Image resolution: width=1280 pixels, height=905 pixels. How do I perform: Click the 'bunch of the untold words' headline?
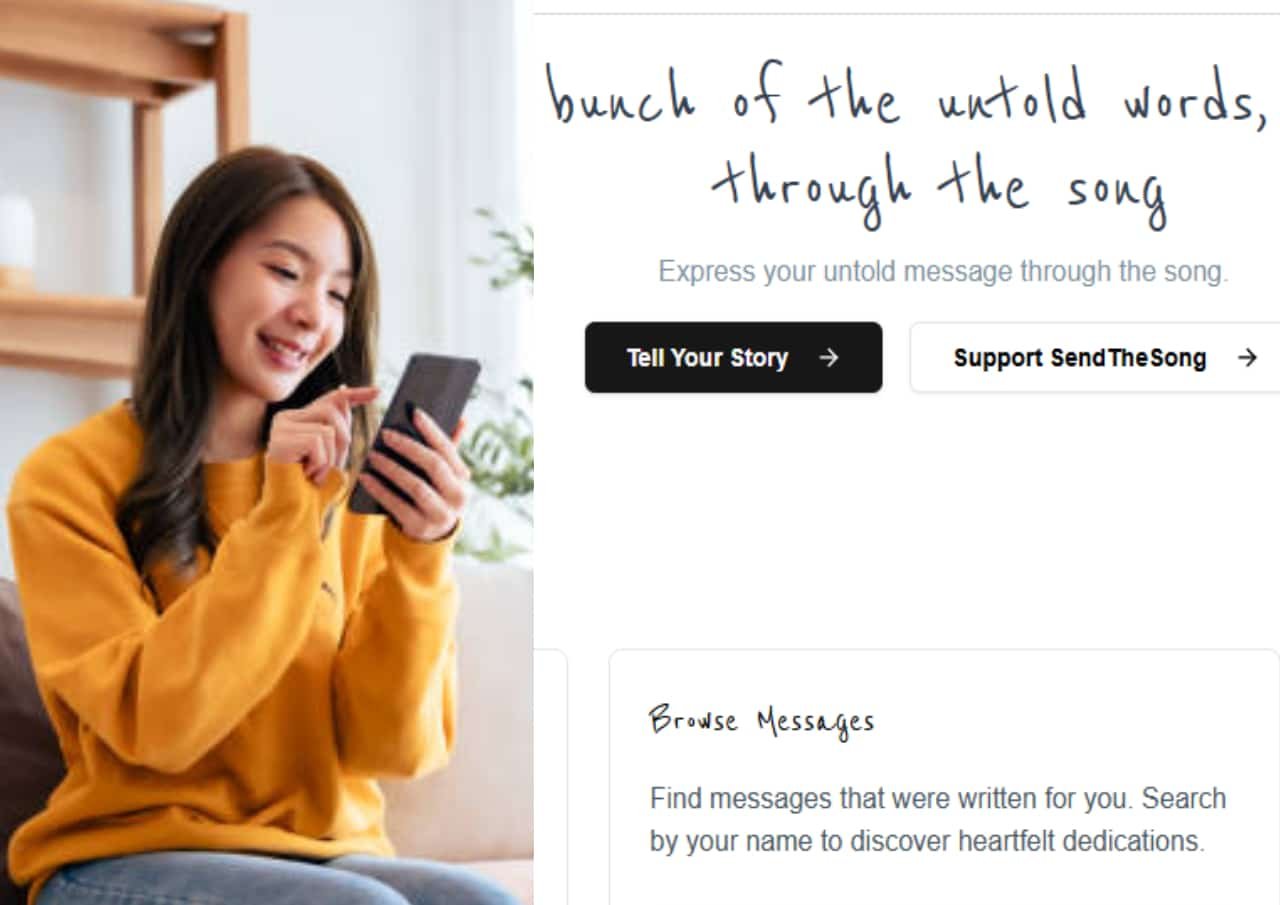pyautogui.click(x=907, y=100)
